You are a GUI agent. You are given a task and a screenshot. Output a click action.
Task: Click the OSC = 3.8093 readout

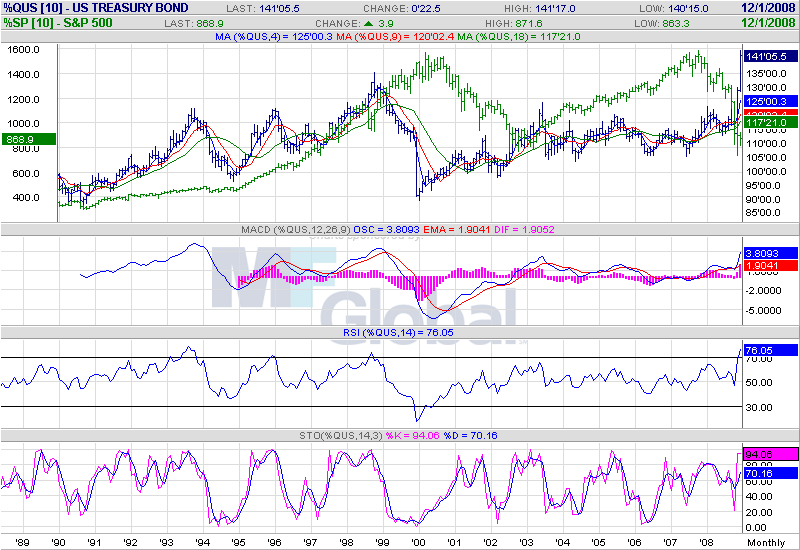387,230
